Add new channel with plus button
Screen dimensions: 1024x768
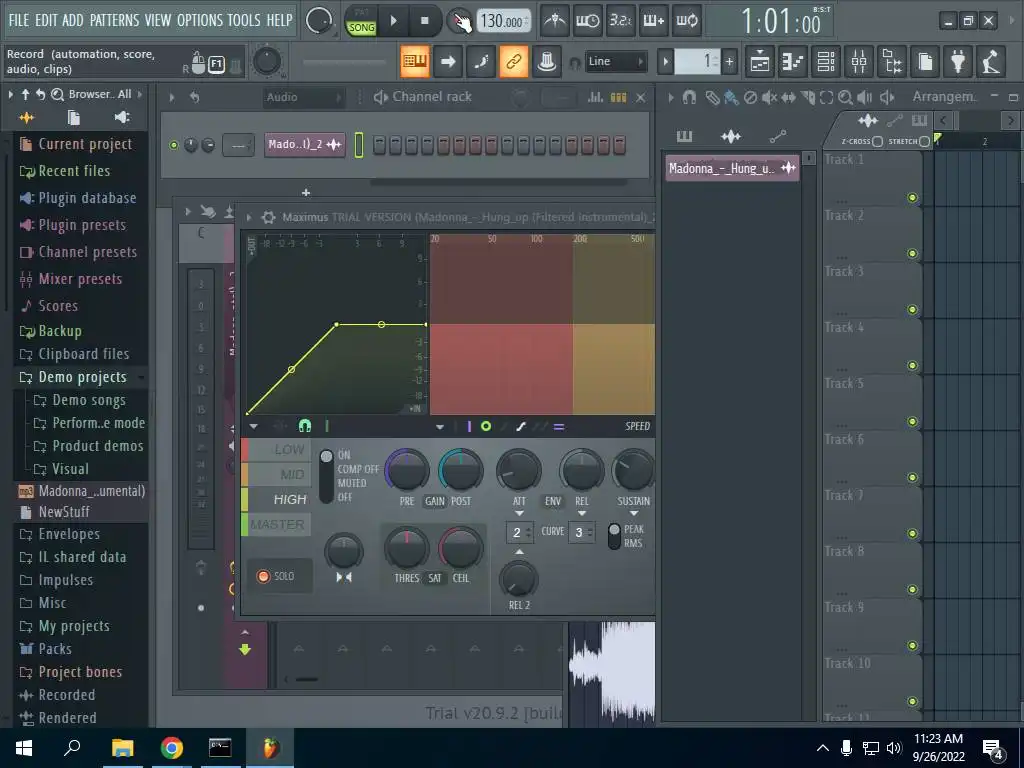click(x=306, y=193)
